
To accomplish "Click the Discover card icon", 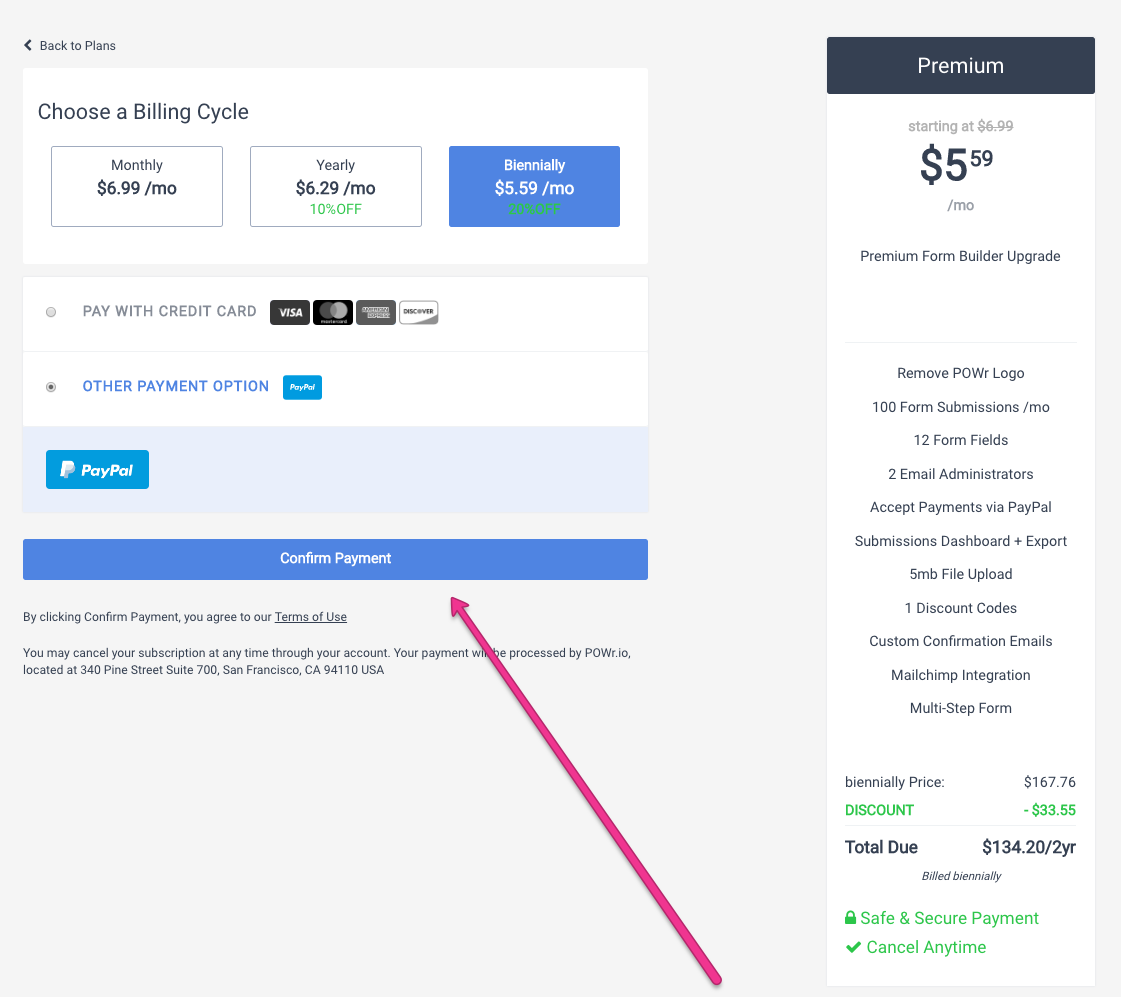I will [x=418, y=312].
